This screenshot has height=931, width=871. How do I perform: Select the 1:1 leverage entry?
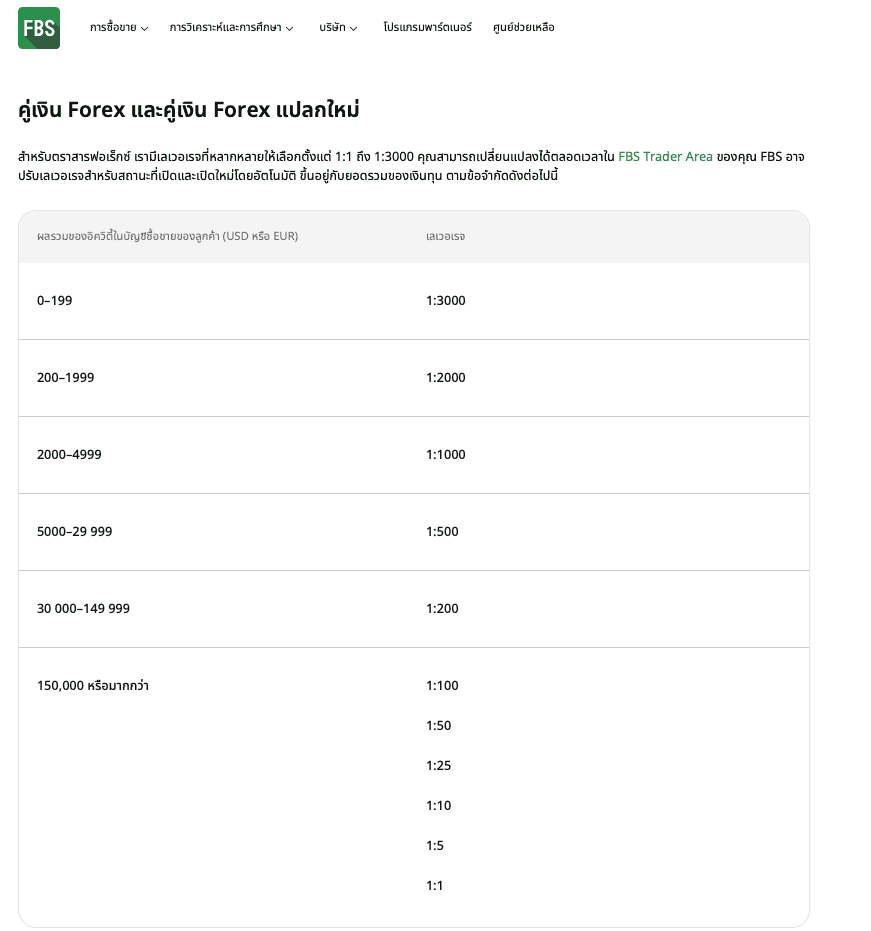(x=434, y=885)
